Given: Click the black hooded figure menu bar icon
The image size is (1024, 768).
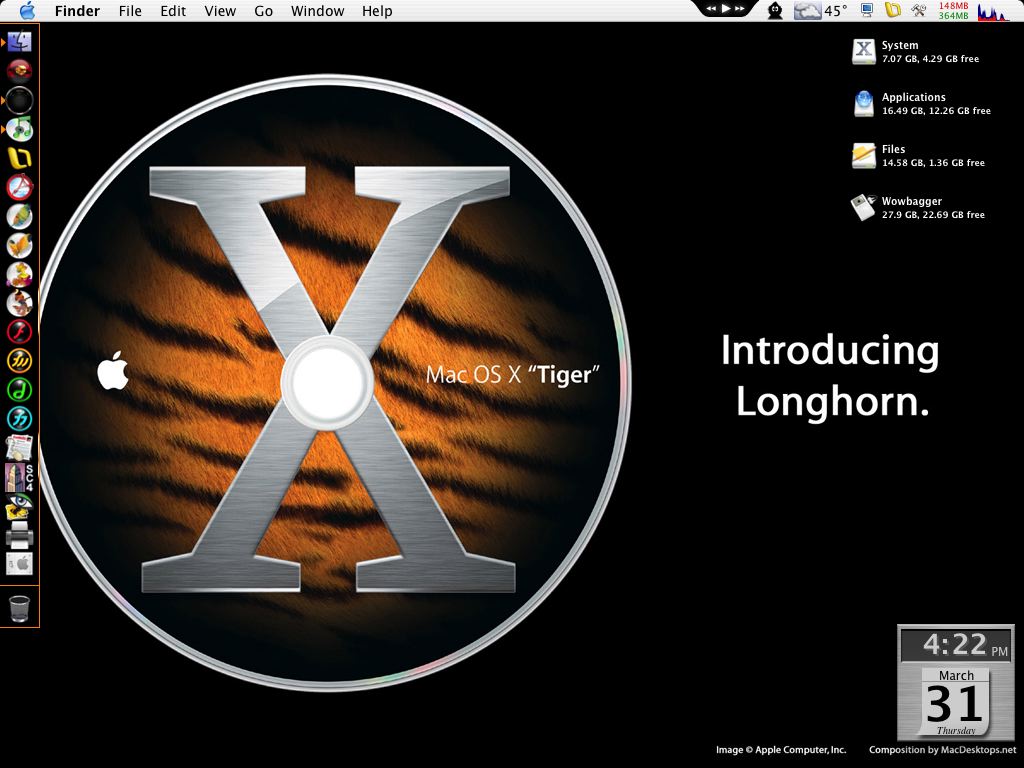Looking at the screenshot, I should 775,10.
